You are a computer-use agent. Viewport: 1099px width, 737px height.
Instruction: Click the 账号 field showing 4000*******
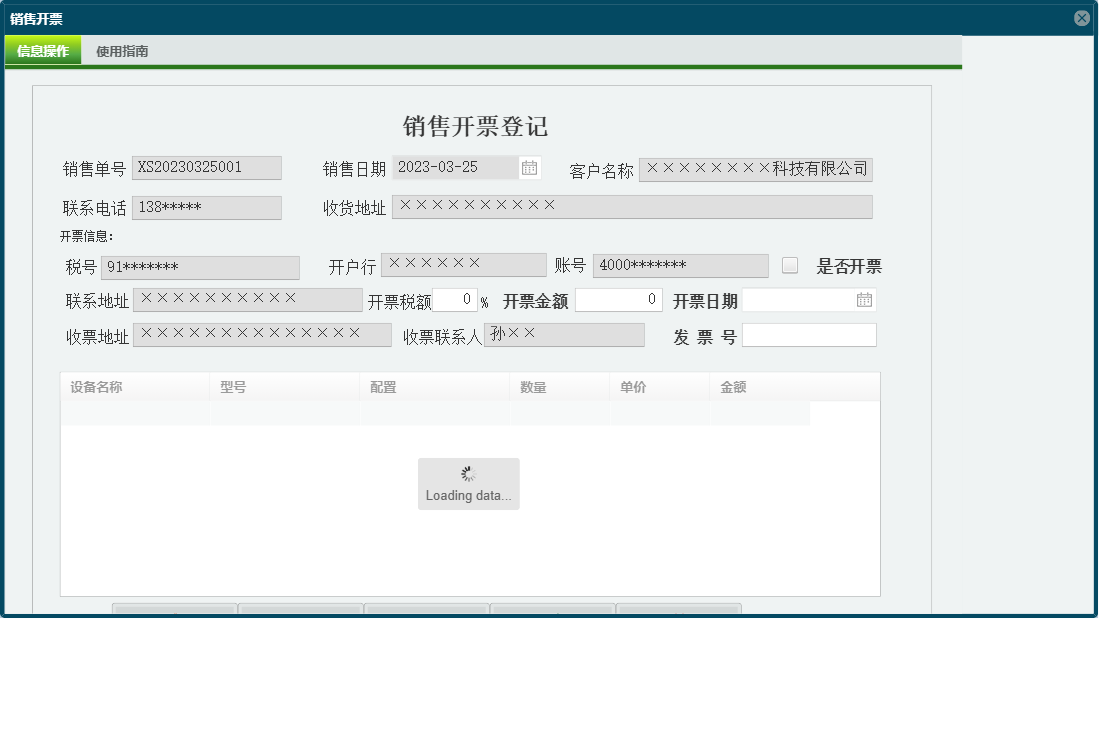click(680, 266)
